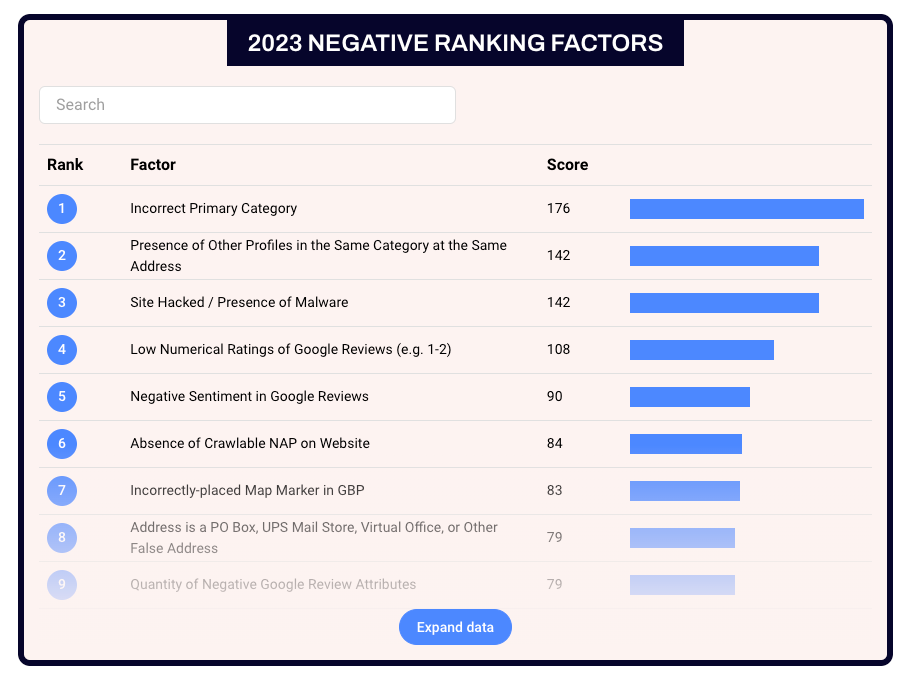
Task: Click the Score column header
Action: [567, 164]
